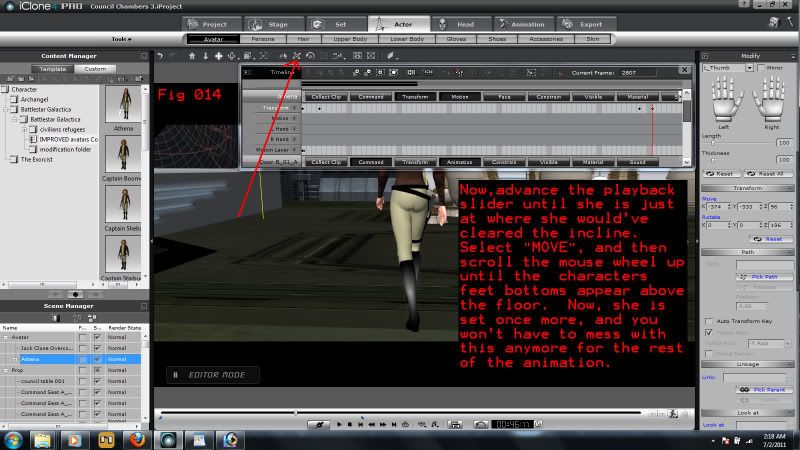This screenshot has height=450, width=800.
Task: Open Timeline zoom-in icon
Action: click(x=357, y=73)
